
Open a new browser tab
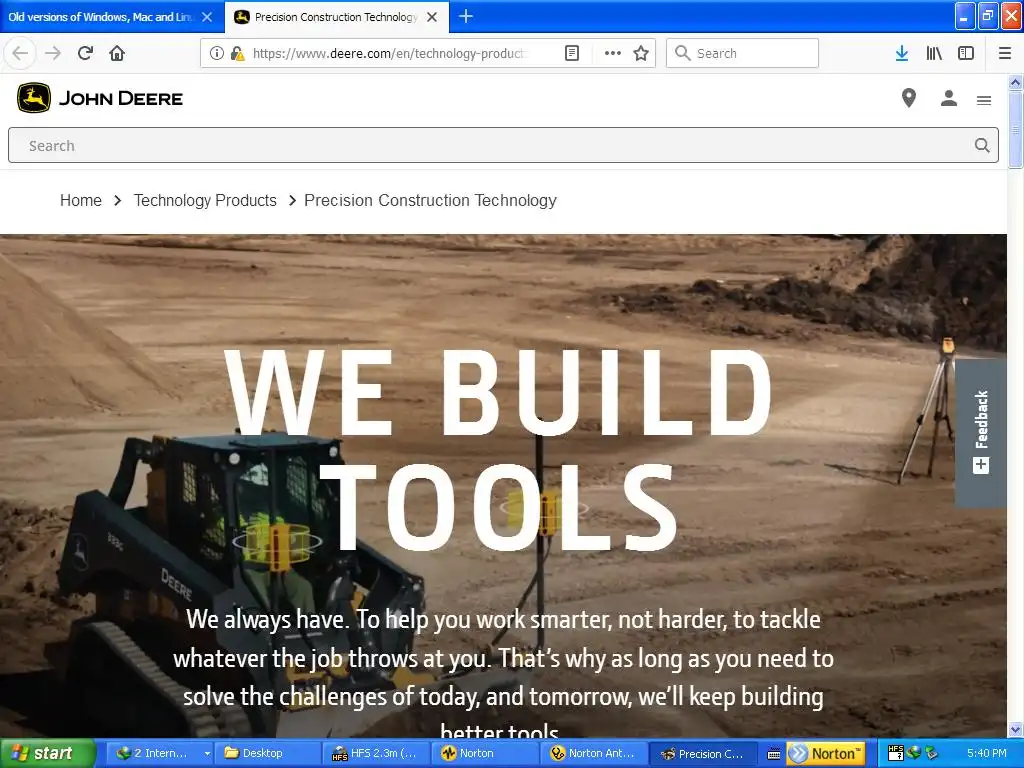pyautogui.click(x=466, y=16)
